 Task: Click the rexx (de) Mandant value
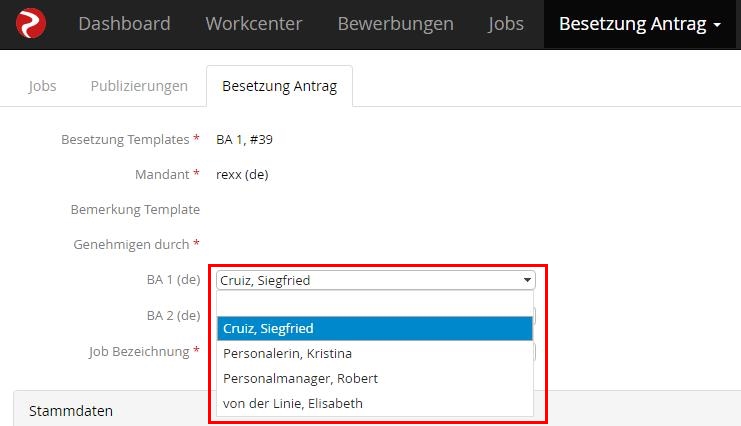click(x=242, y=174)
